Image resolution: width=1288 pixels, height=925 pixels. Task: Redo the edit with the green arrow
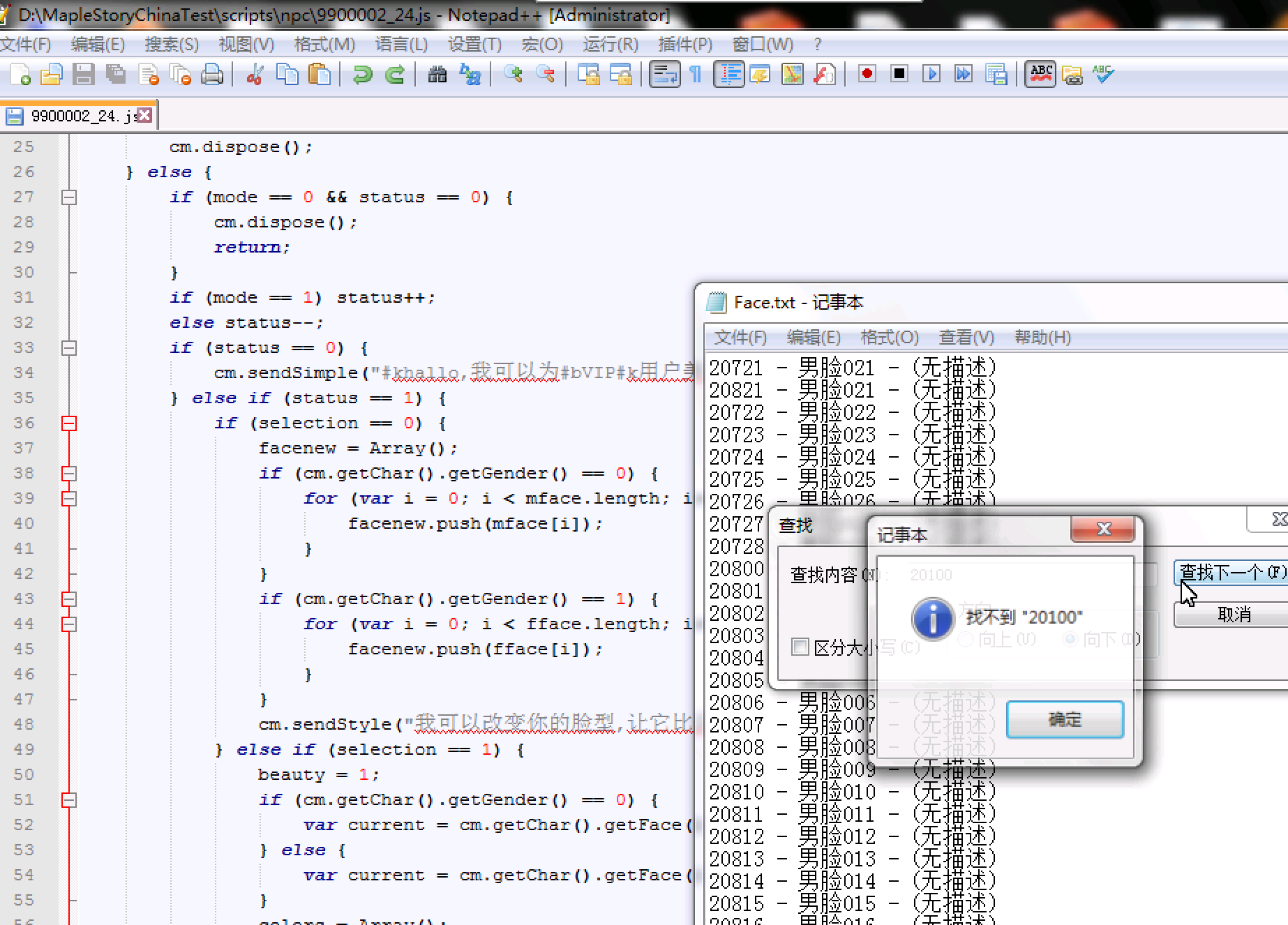pyautogui.click(x=395, y=75)
